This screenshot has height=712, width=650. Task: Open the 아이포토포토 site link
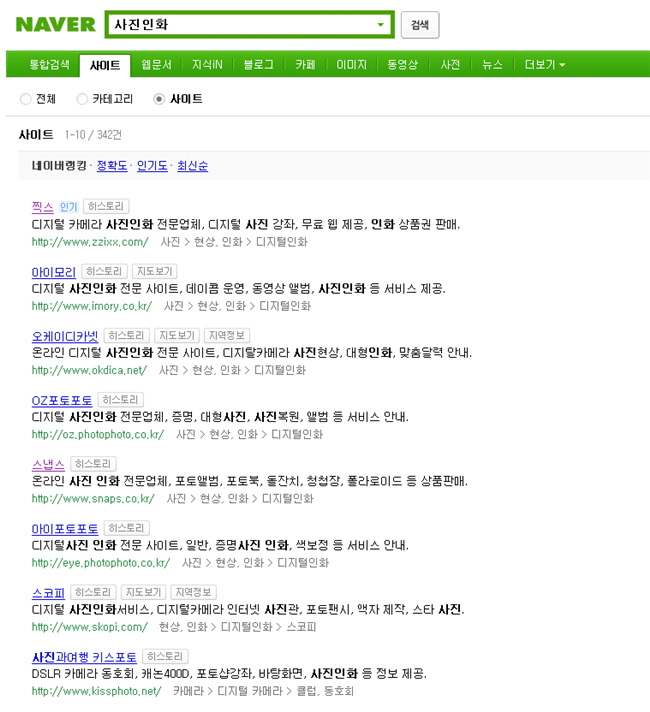click(65, 529)
